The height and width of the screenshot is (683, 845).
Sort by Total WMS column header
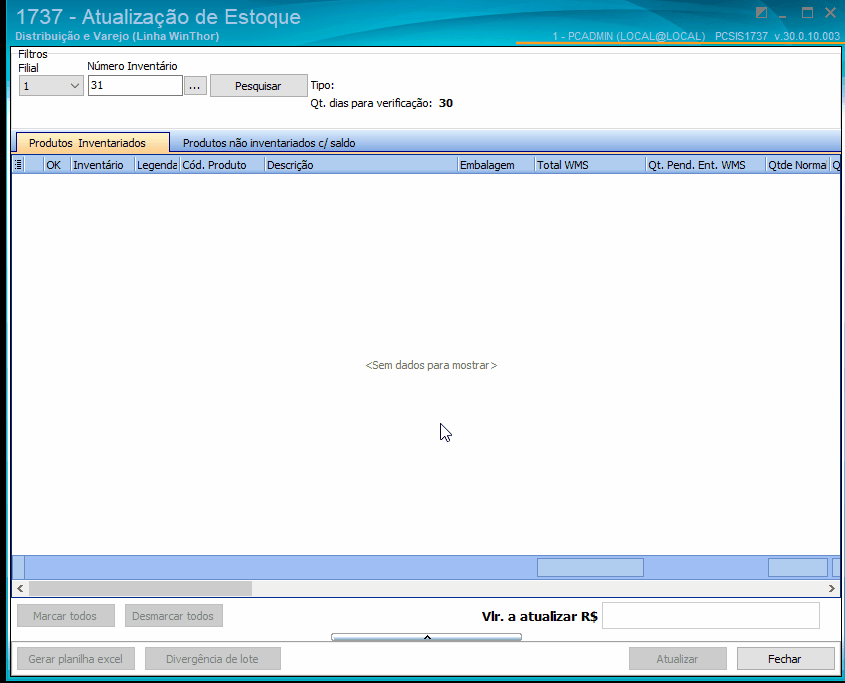pyautogui.click(x=590, y=165)
